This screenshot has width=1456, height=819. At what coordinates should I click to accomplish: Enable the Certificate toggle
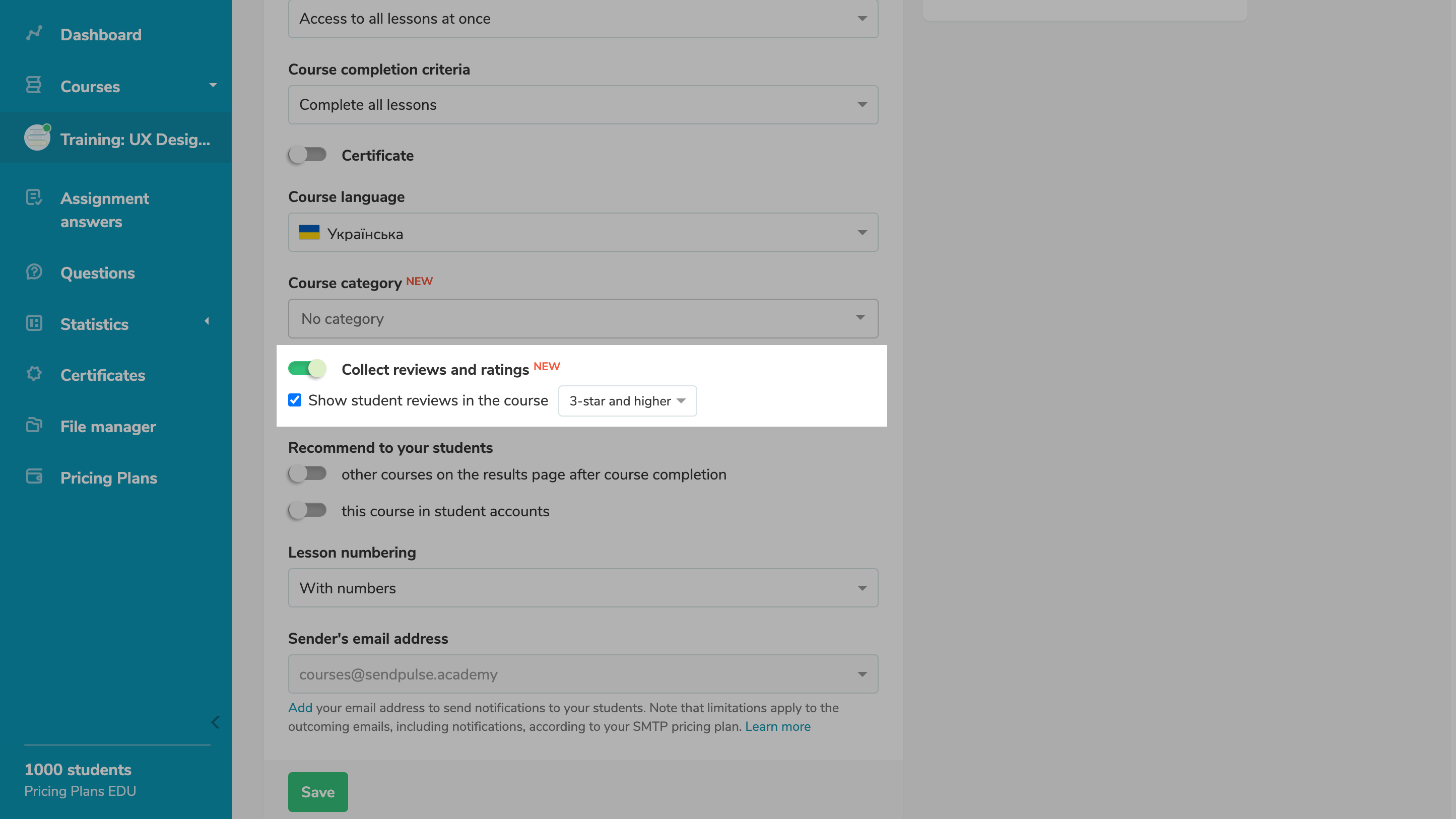point(307,155)
